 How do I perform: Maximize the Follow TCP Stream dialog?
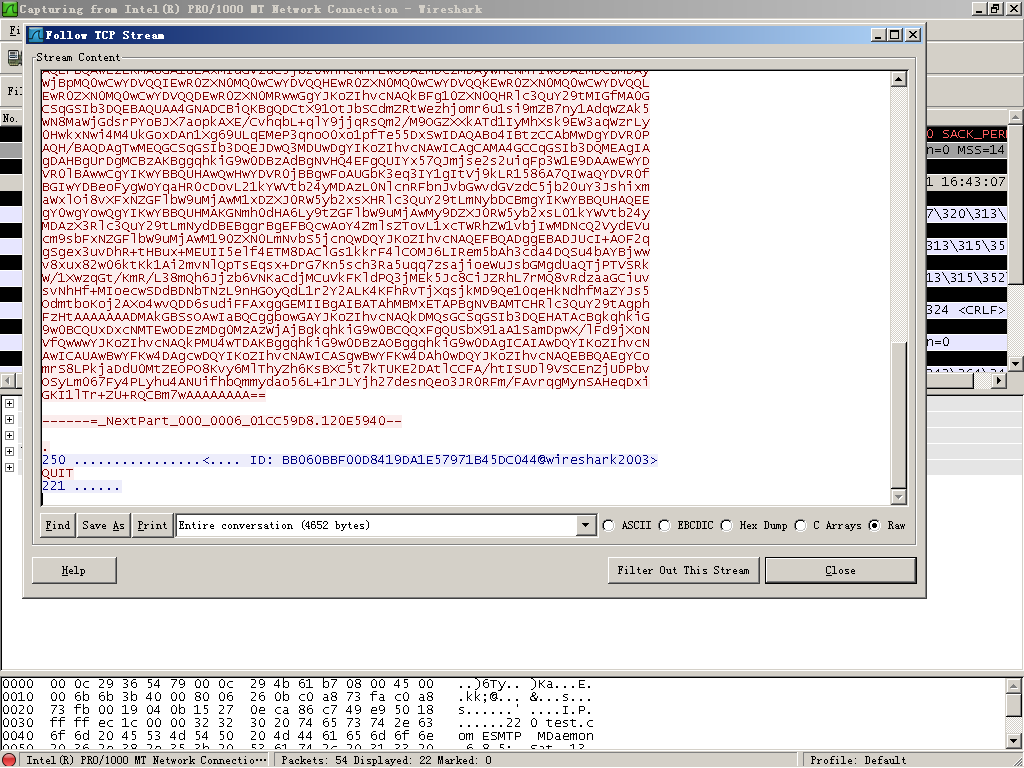click(895, 35)
